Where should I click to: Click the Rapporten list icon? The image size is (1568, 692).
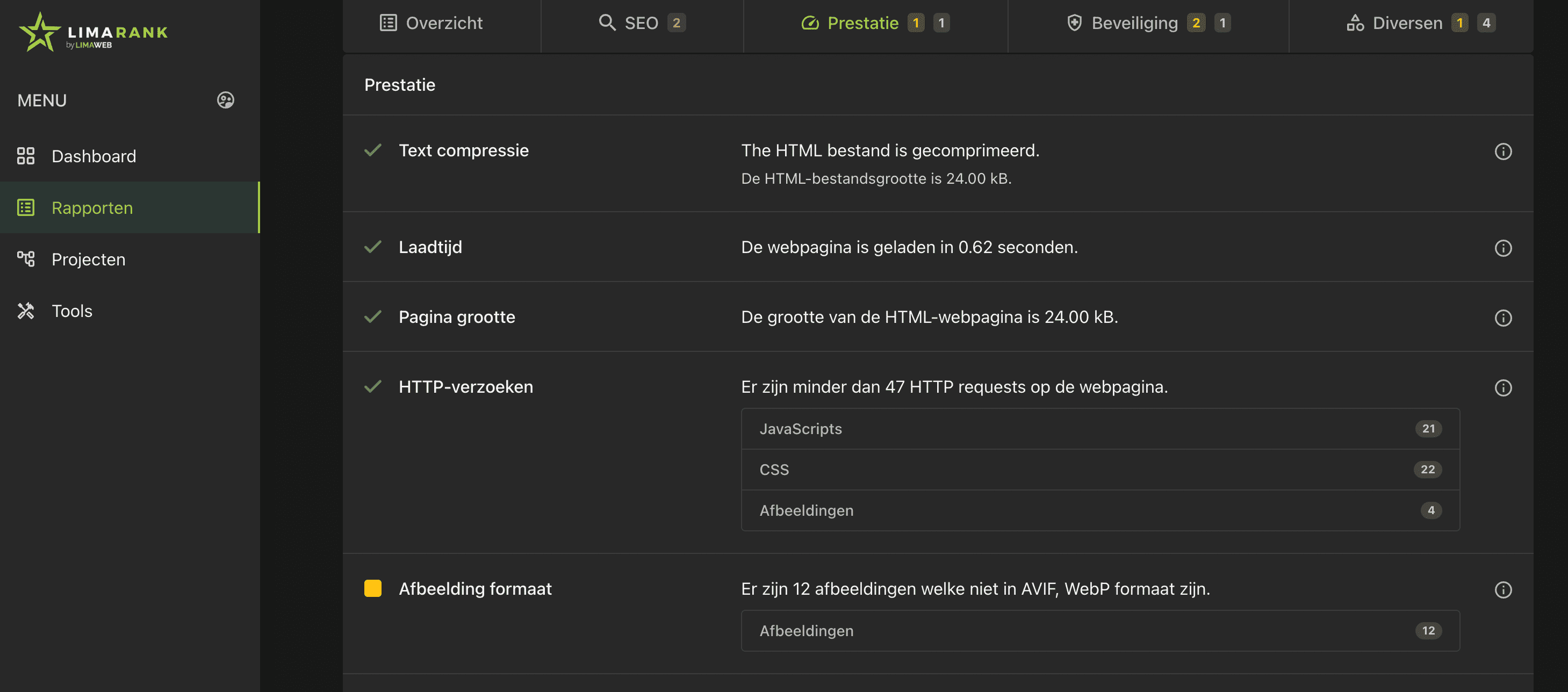coord(26,207)
